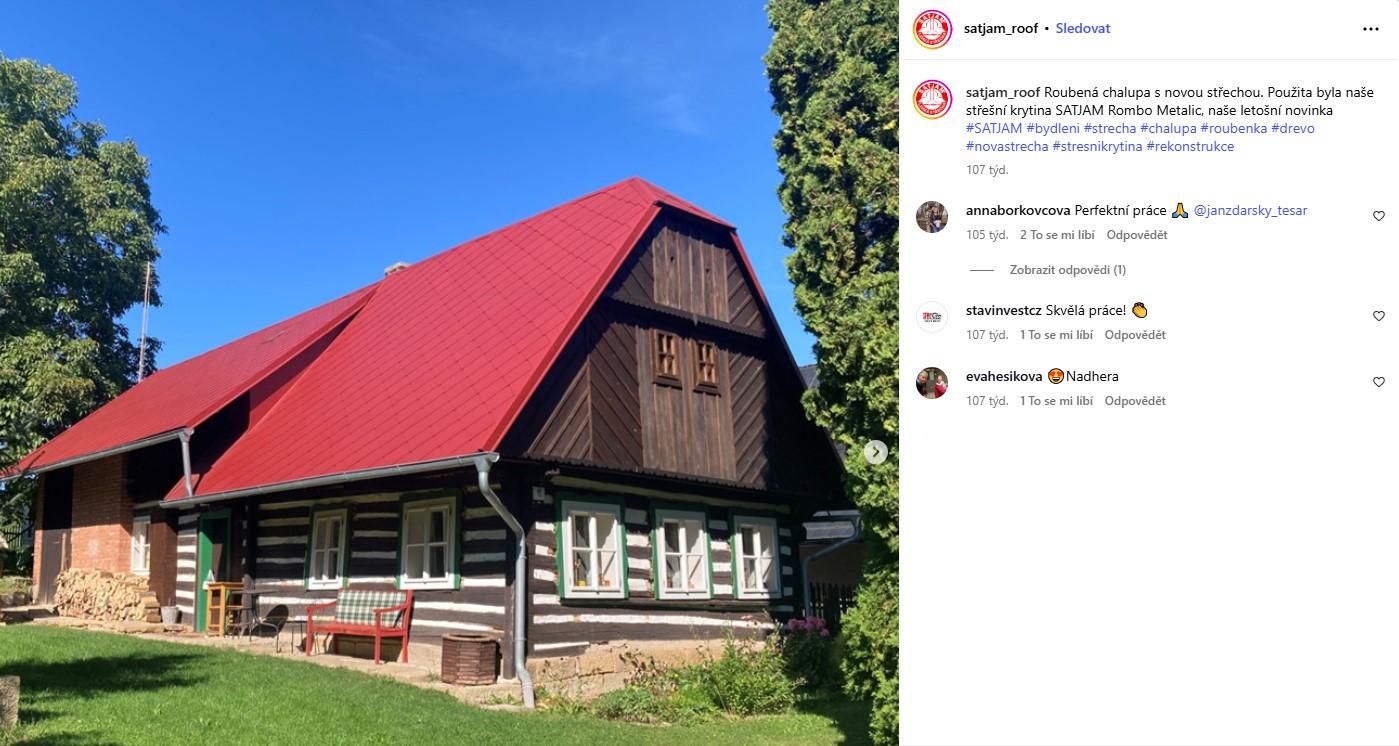The height and width of the screenshot is (746, 1399).
Task: Like stavinvestcz's comment with heart icon
Action: (1378, 316)
